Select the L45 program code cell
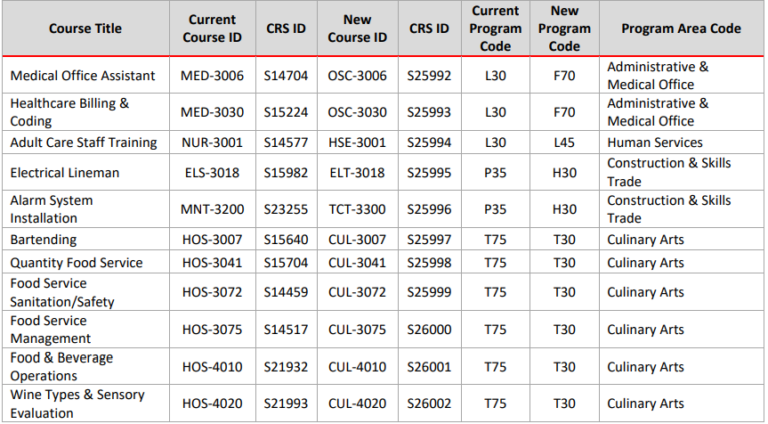This screenshot has width=768, height=424. 565,143
